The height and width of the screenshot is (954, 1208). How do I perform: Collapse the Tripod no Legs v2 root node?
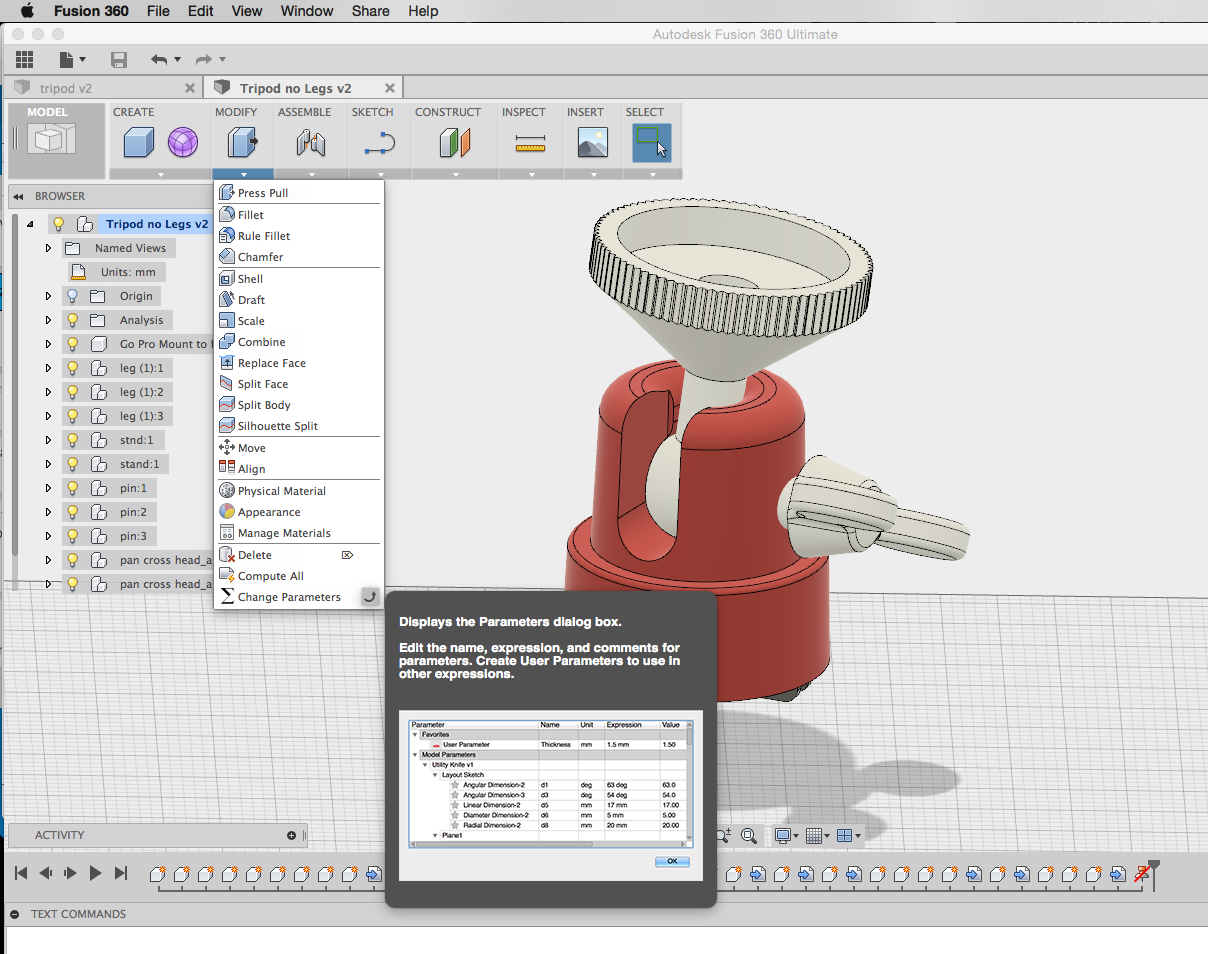pyautogui.click(x=30, y=224)
